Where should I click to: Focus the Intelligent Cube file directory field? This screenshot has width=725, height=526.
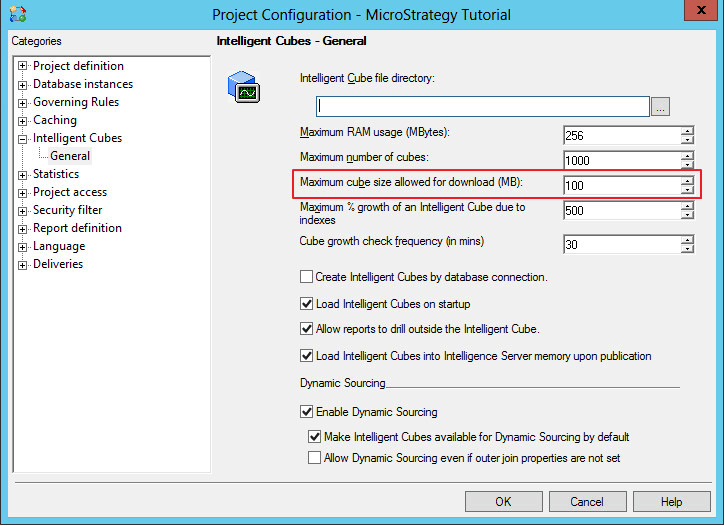483,107
